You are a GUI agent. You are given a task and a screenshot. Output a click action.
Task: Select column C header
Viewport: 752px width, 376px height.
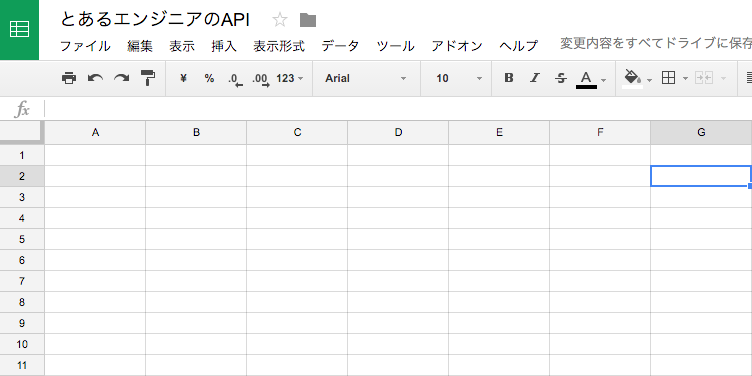pyautogui.click(x=297, y=132)
